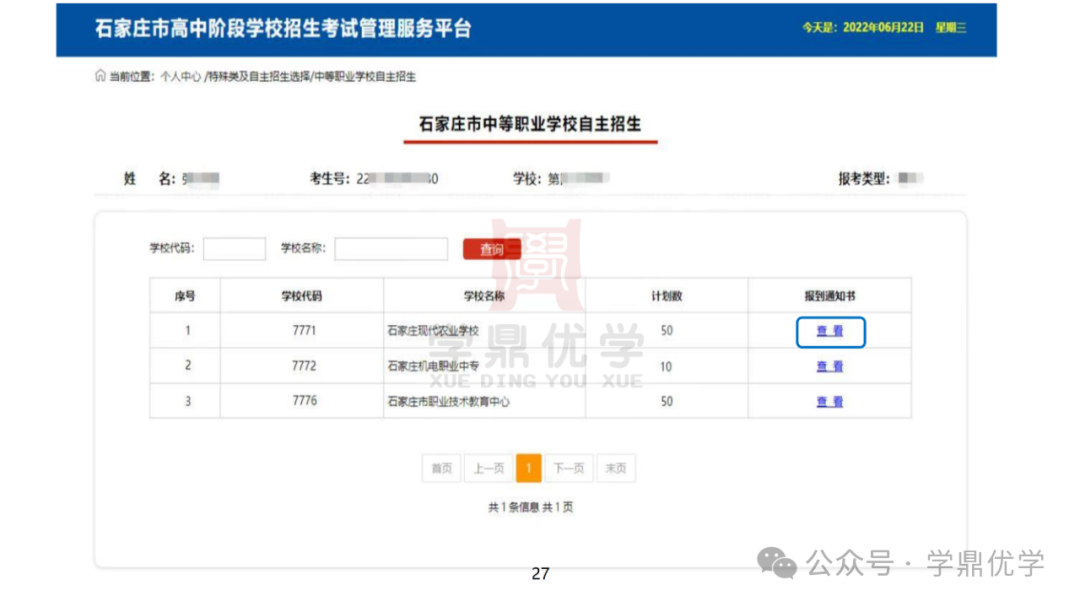Click the red 查询 button
The image size is (1080, 607).
click(x=492, y=249)
